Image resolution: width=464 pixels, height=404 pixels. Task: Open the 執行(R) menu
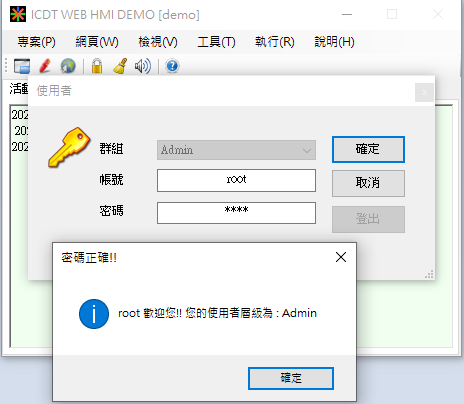[x=275, y=42]
